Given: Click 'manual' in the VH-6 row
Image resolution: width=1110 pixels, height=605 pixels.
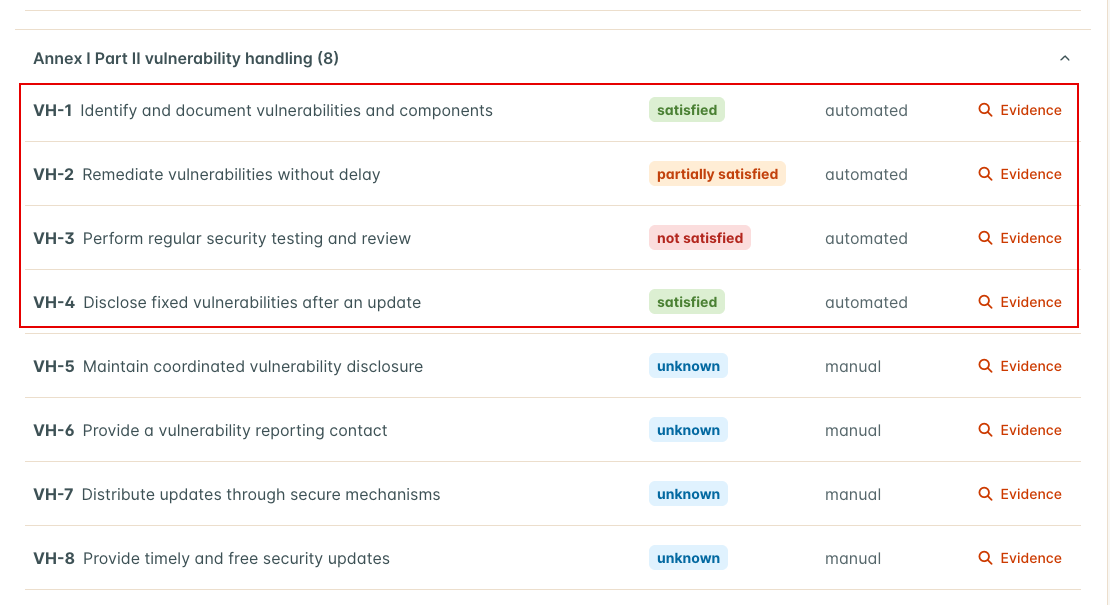Looking at the screenshot, I should click(x=853, y=431).
